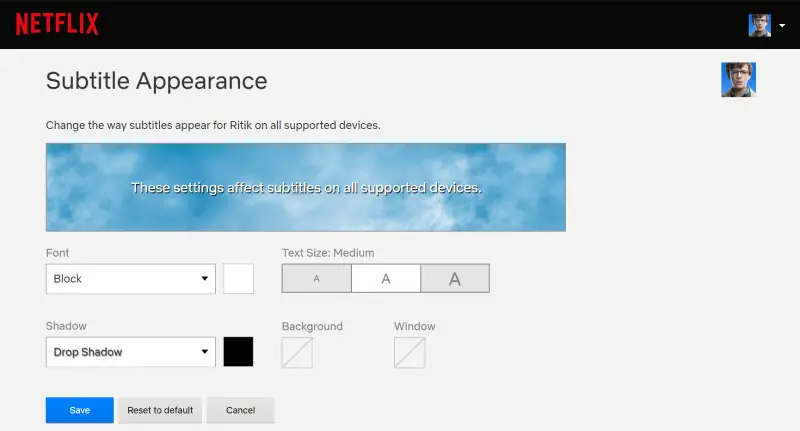Open the black shadow color swatch
Screen dimensions: 800x431
(x=238, y=352)
